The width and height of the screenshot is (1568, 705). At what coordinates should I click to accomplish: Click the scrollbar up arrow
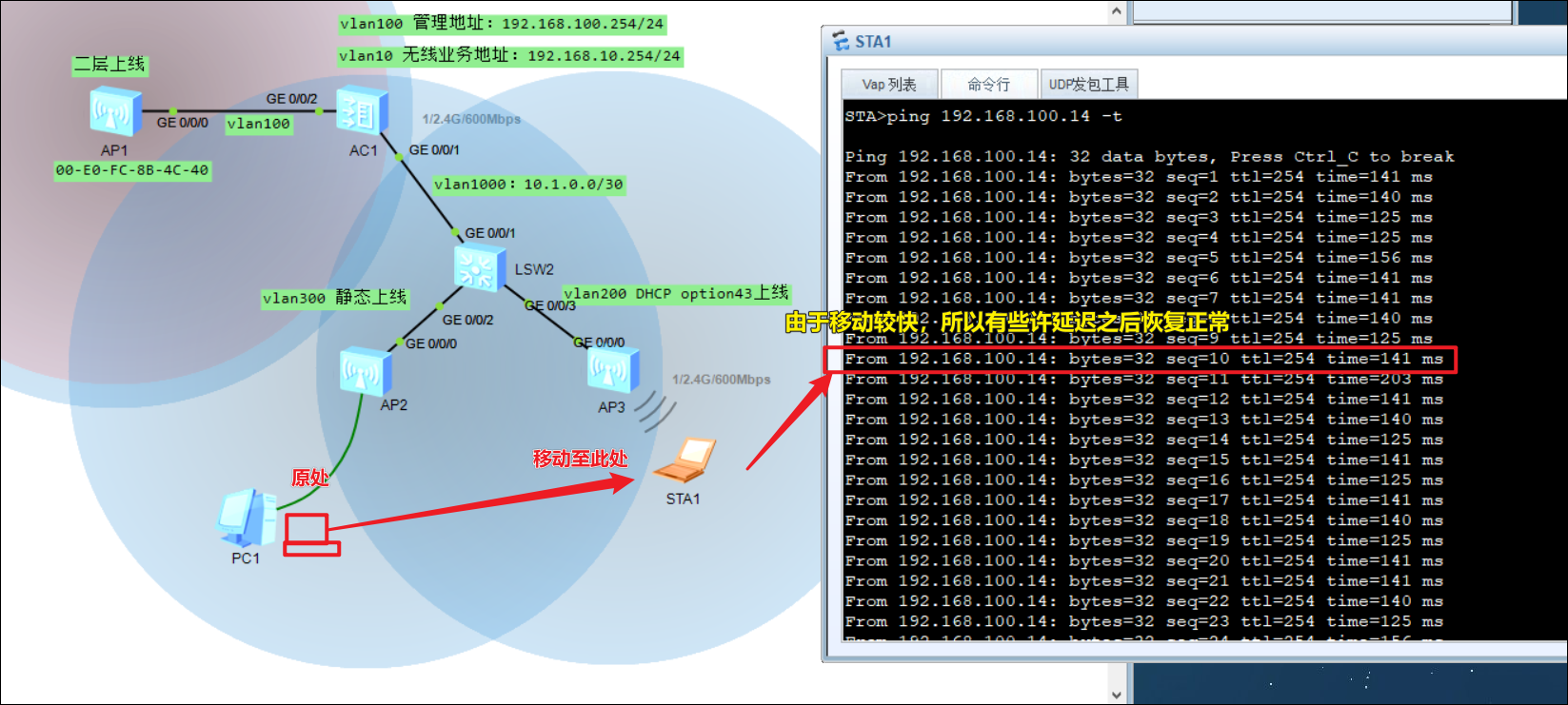[x=1117, y=11]
